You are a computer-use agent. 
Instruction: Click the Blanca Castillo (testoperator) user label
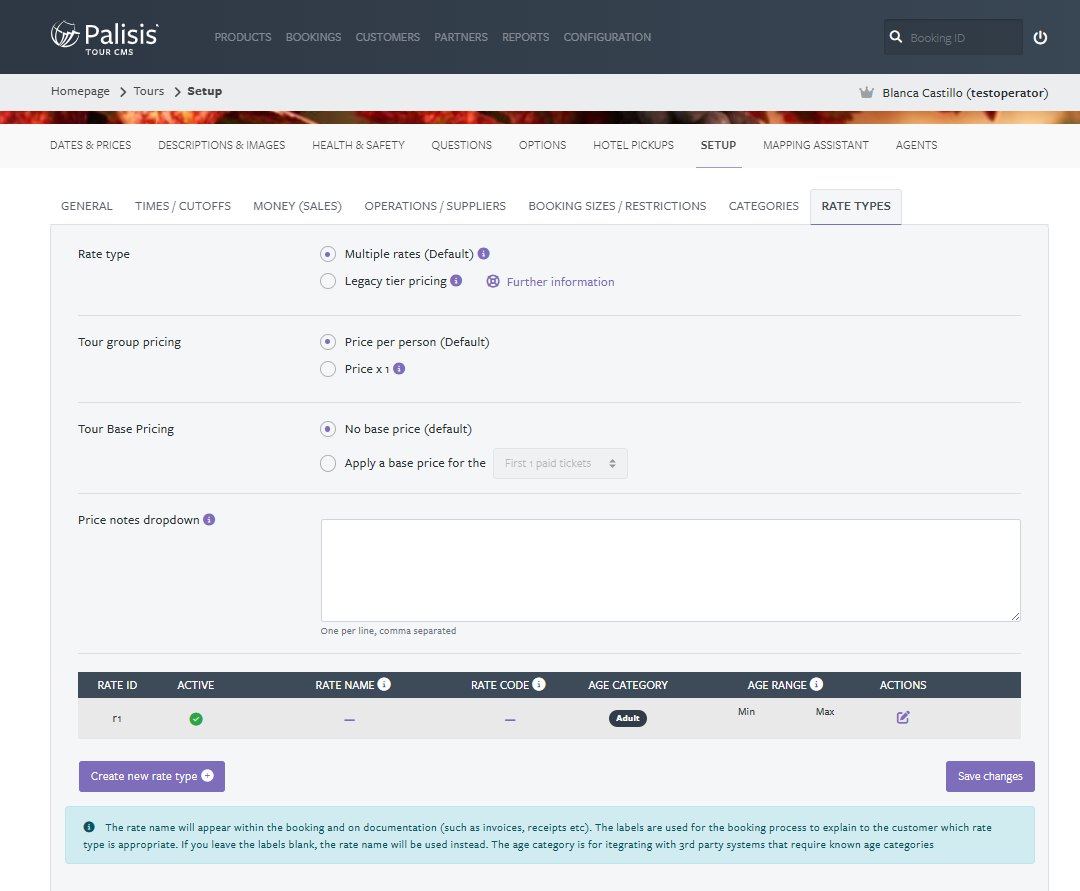pos(965,92)
